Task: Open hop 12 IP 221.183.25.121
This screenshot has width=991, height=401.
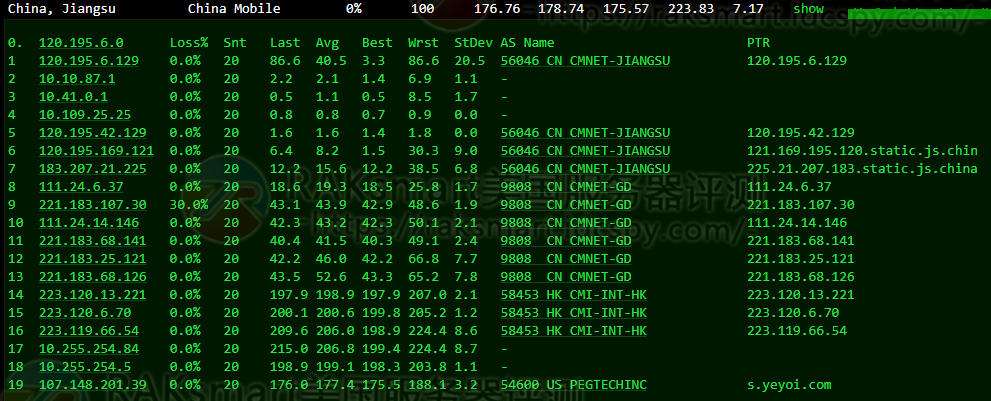Action: 93,259
